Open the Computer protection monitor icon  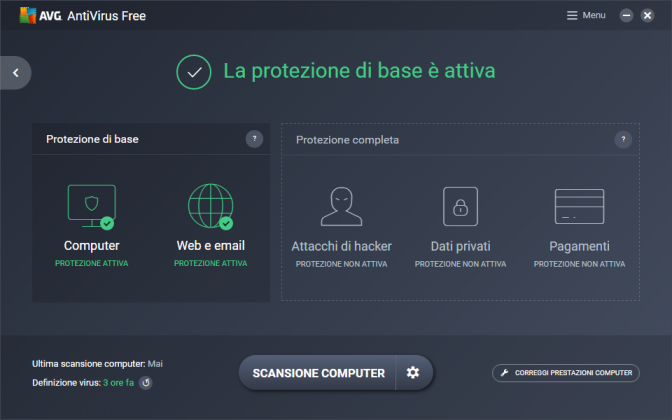pyautogui.click(x=91, y=207)
